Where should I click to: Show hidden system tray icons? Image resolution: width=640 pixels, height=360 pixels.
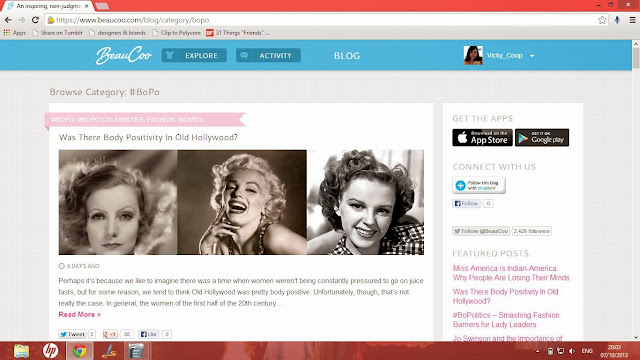(x=537, y=351)
